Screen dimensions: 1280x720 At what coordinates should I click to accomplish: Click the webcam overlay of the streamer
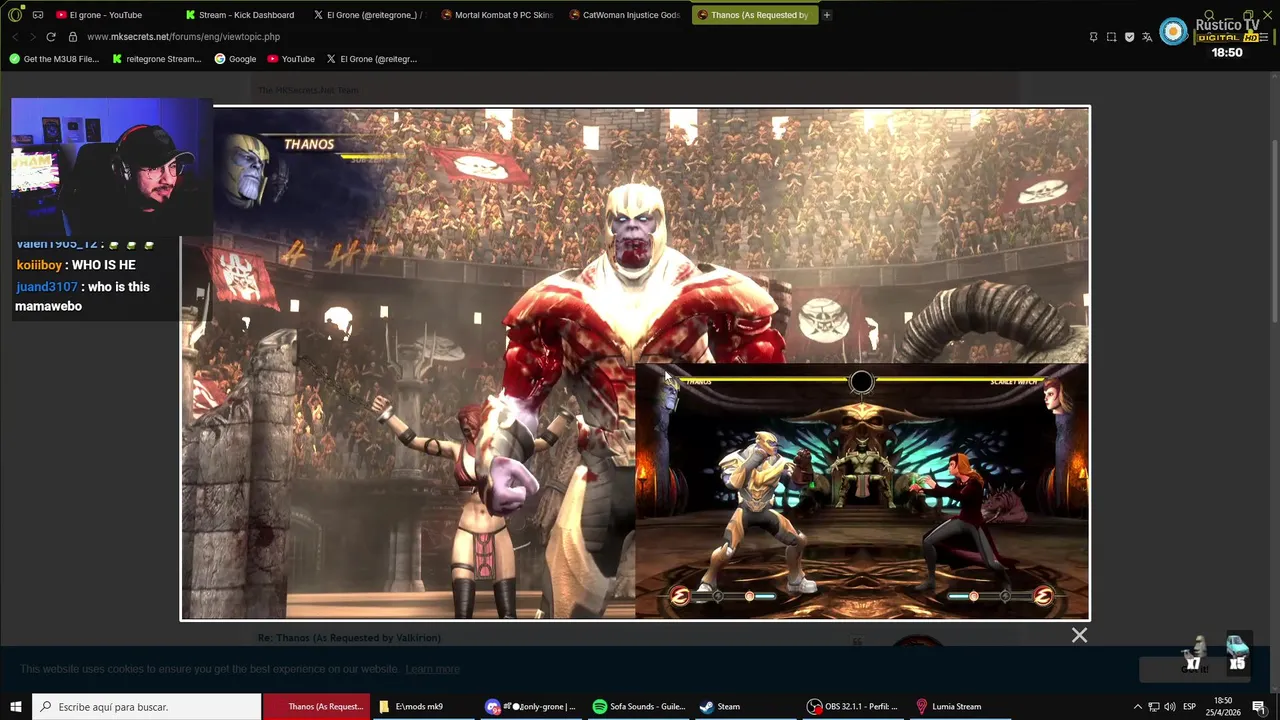pos(111,165)
